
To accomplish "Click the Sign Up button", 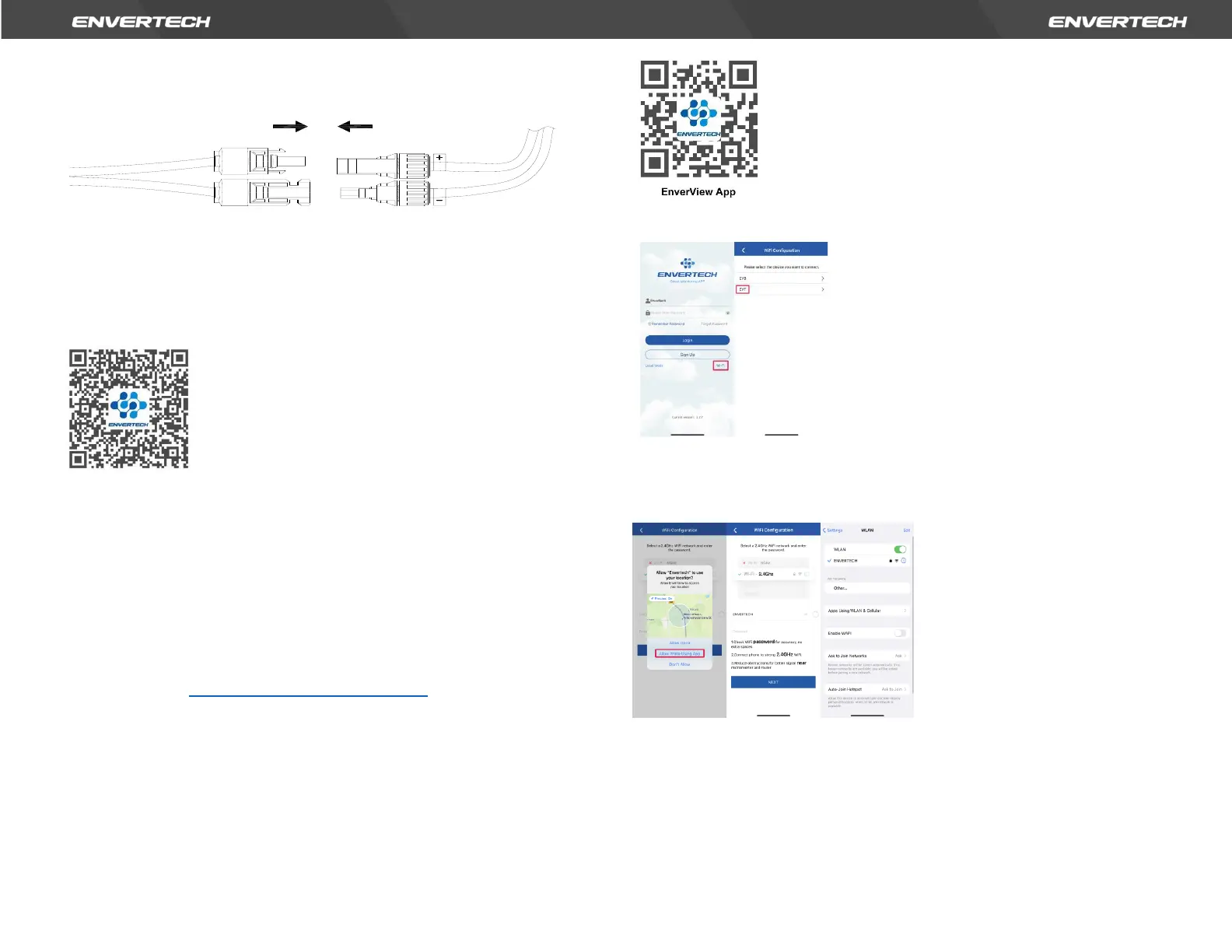I will [688, 355].
